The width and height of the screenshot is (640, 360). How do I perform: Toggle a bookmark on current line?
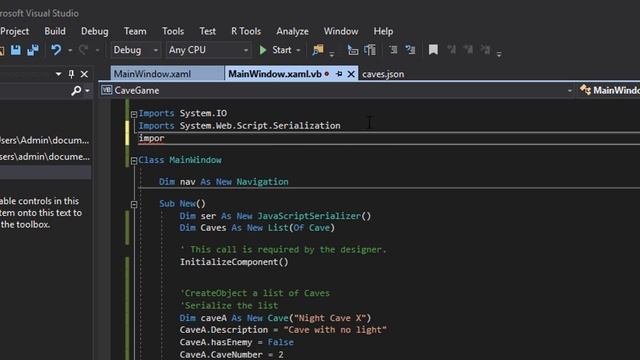(x=433, y=50)
